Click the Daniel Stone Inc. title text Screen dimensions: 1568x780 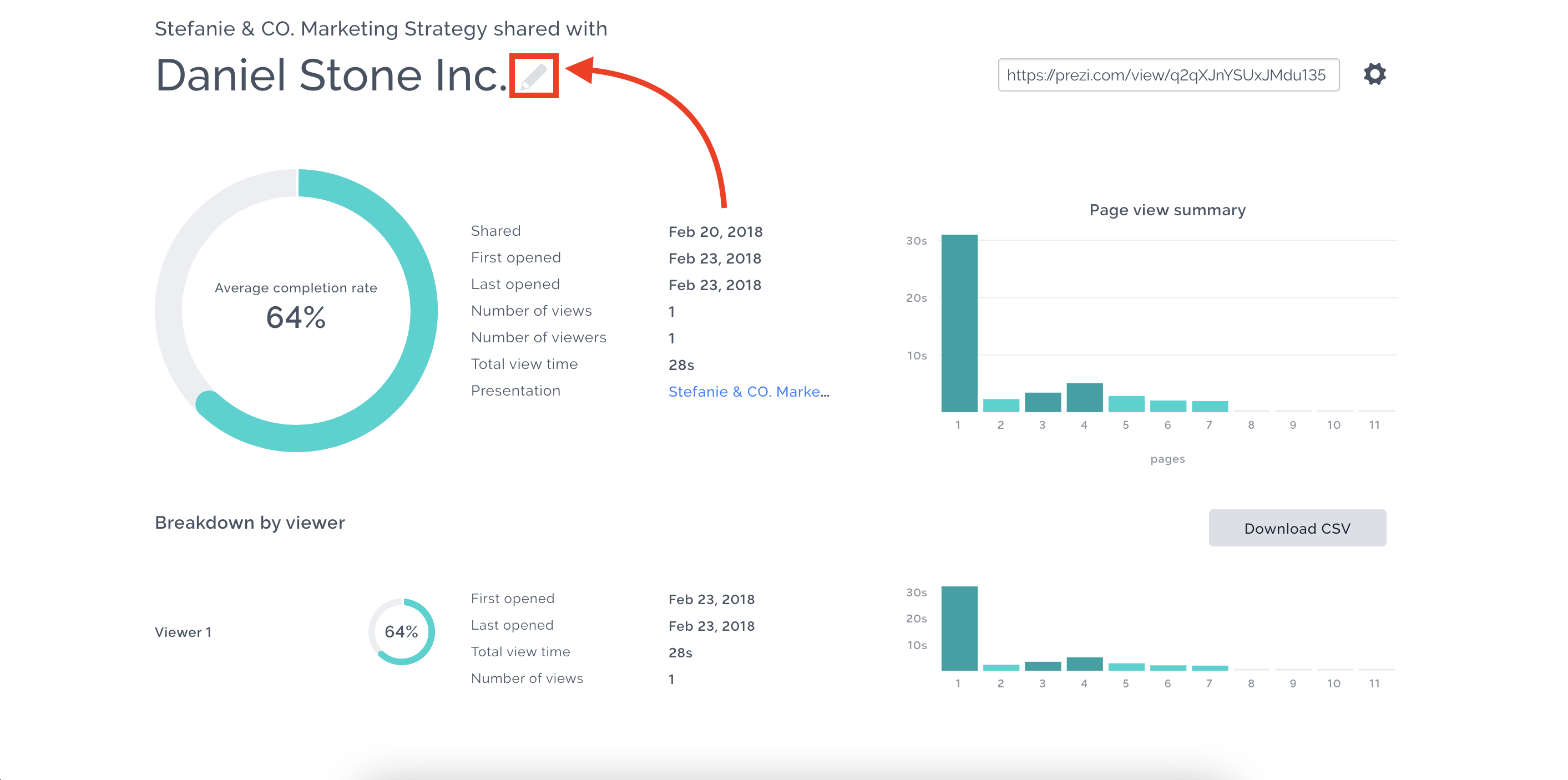pyautogui.click(x=331, y=76)
